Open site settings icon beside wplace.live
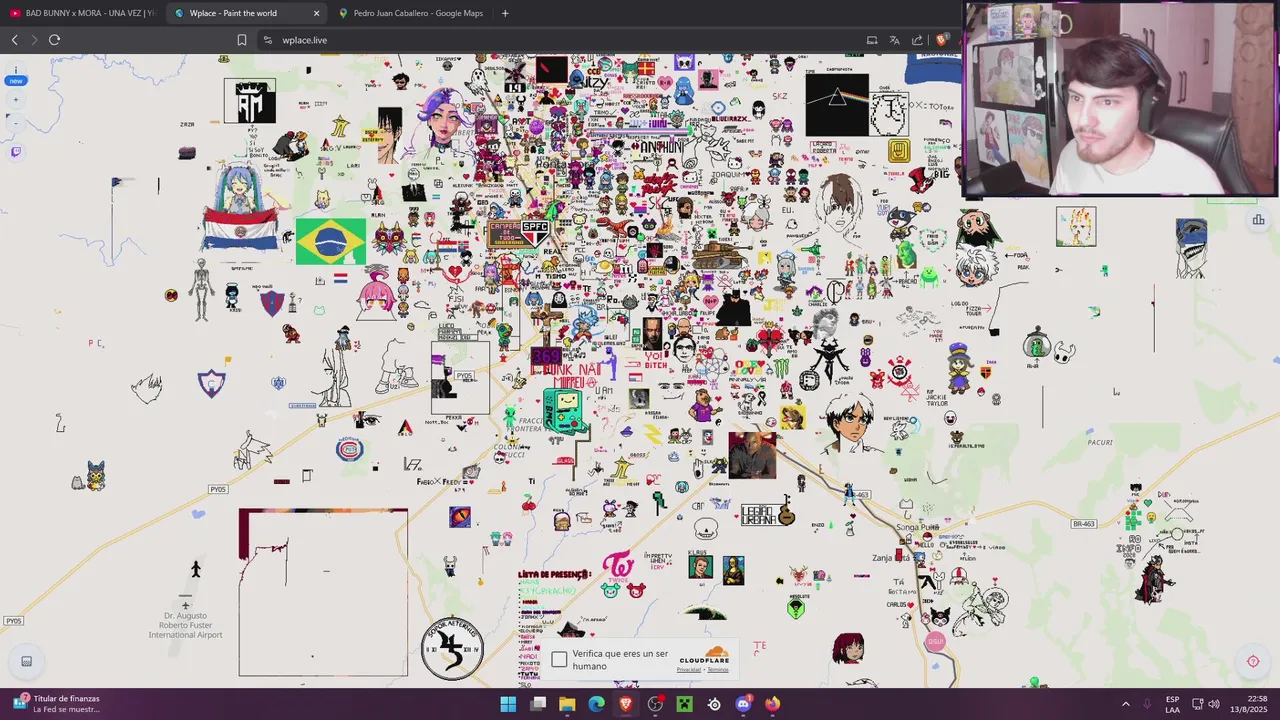 (267, 40)
